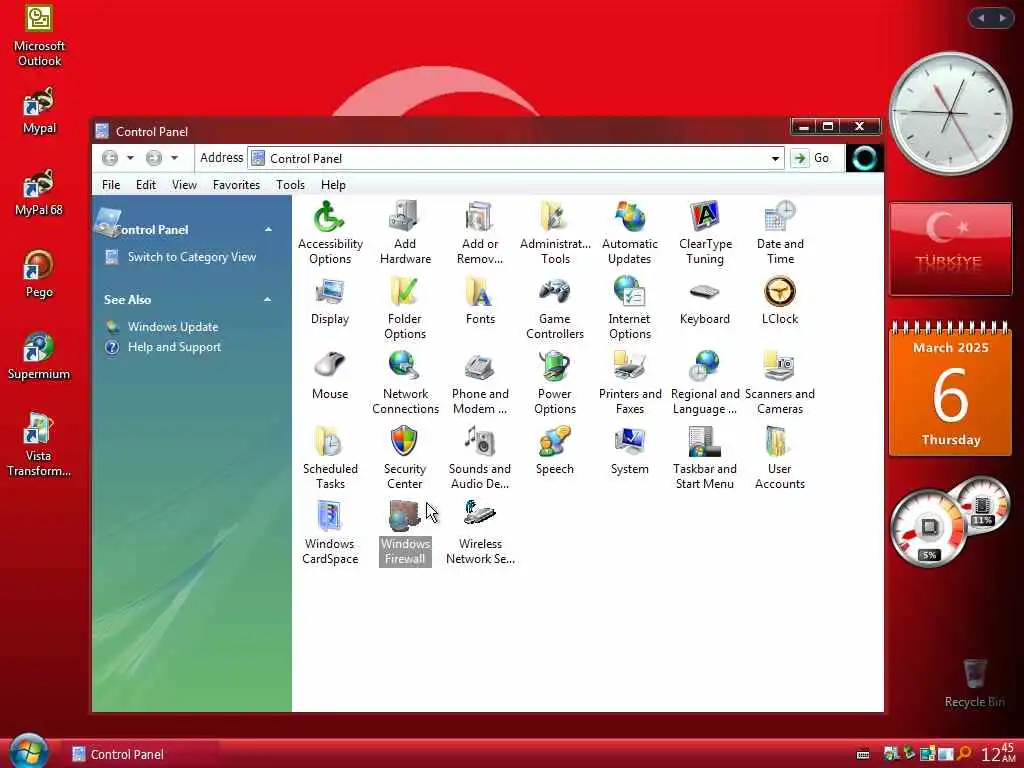The height and width of the screenshot is (768, 1024).
Task: Open Security Center
Action: click(x=405, y=458)
